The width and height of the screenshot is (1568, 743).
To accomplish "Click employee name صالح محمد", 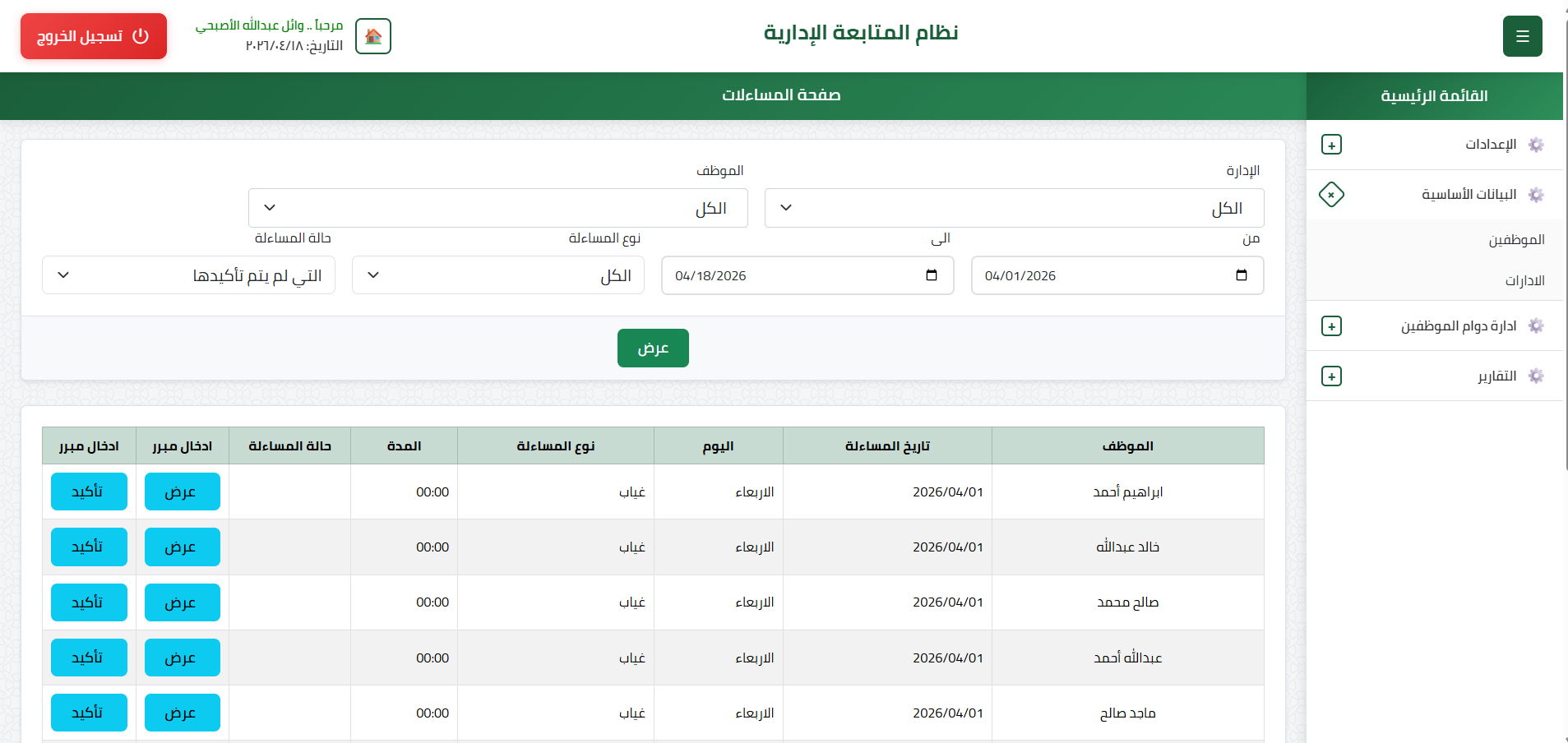I will tap(1127, 602).
